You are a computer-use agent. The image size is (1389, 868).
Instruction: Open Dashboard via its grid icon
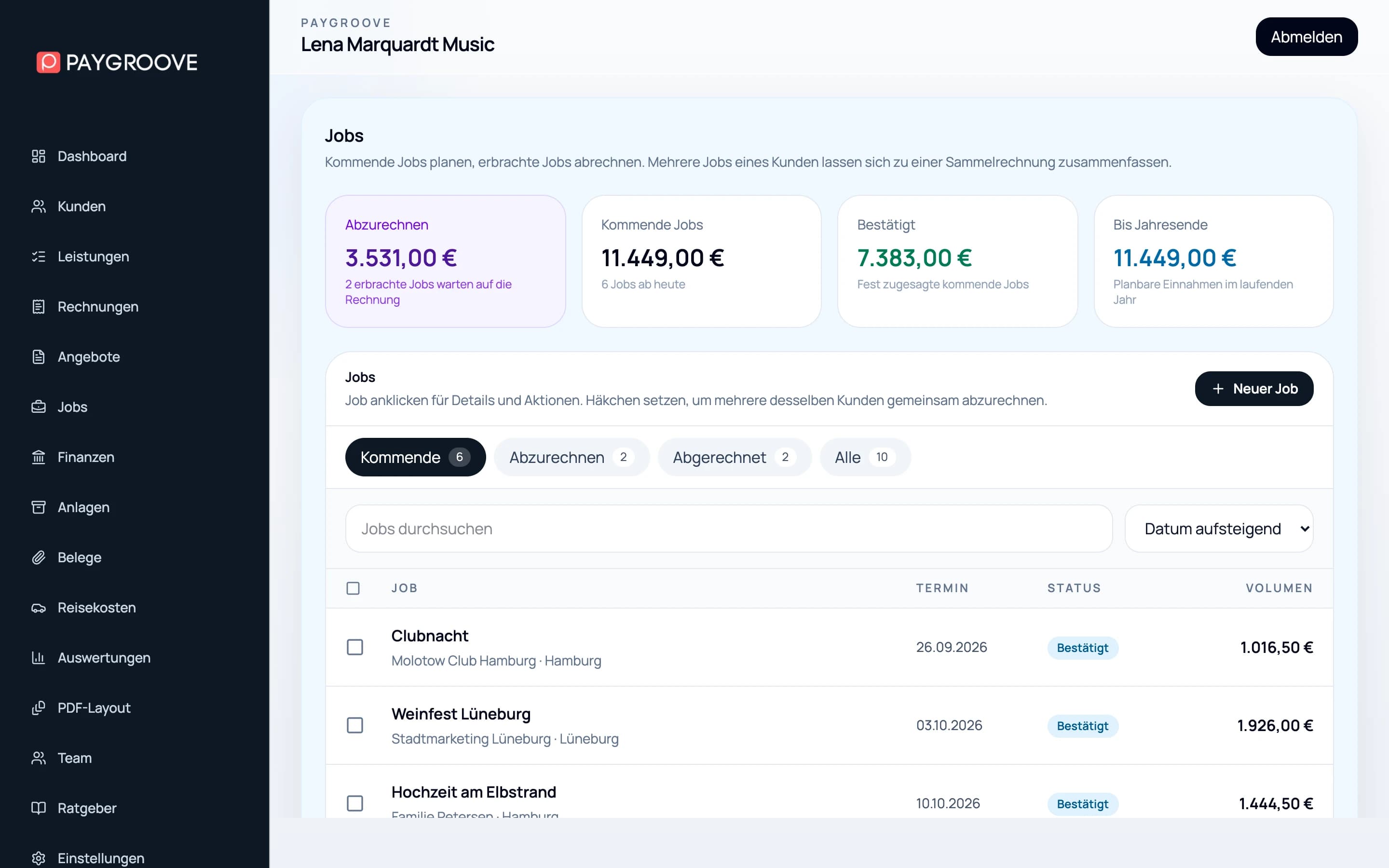pyautogui.click(x=39, y=156)
